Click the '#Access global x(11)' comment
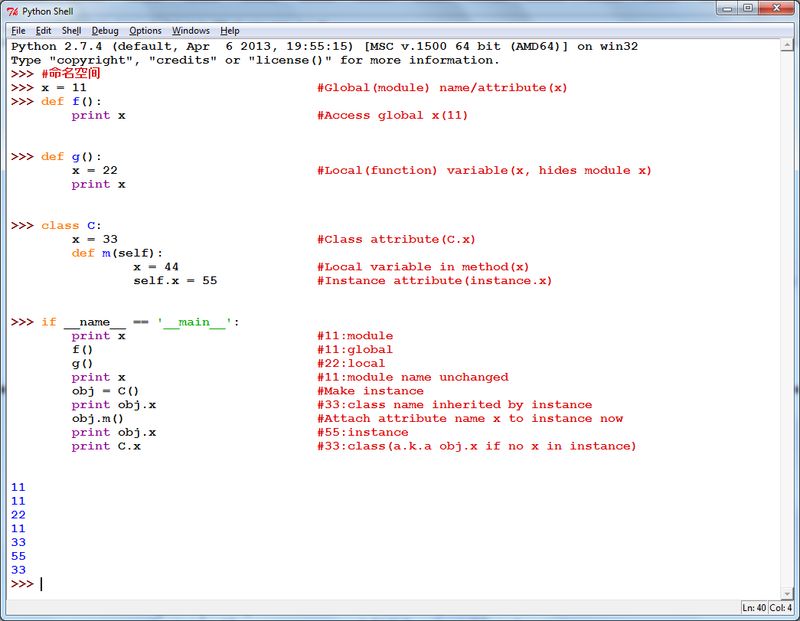Image resolution: width=800 pixels, height=621 pixels. [x=392, y=115]
